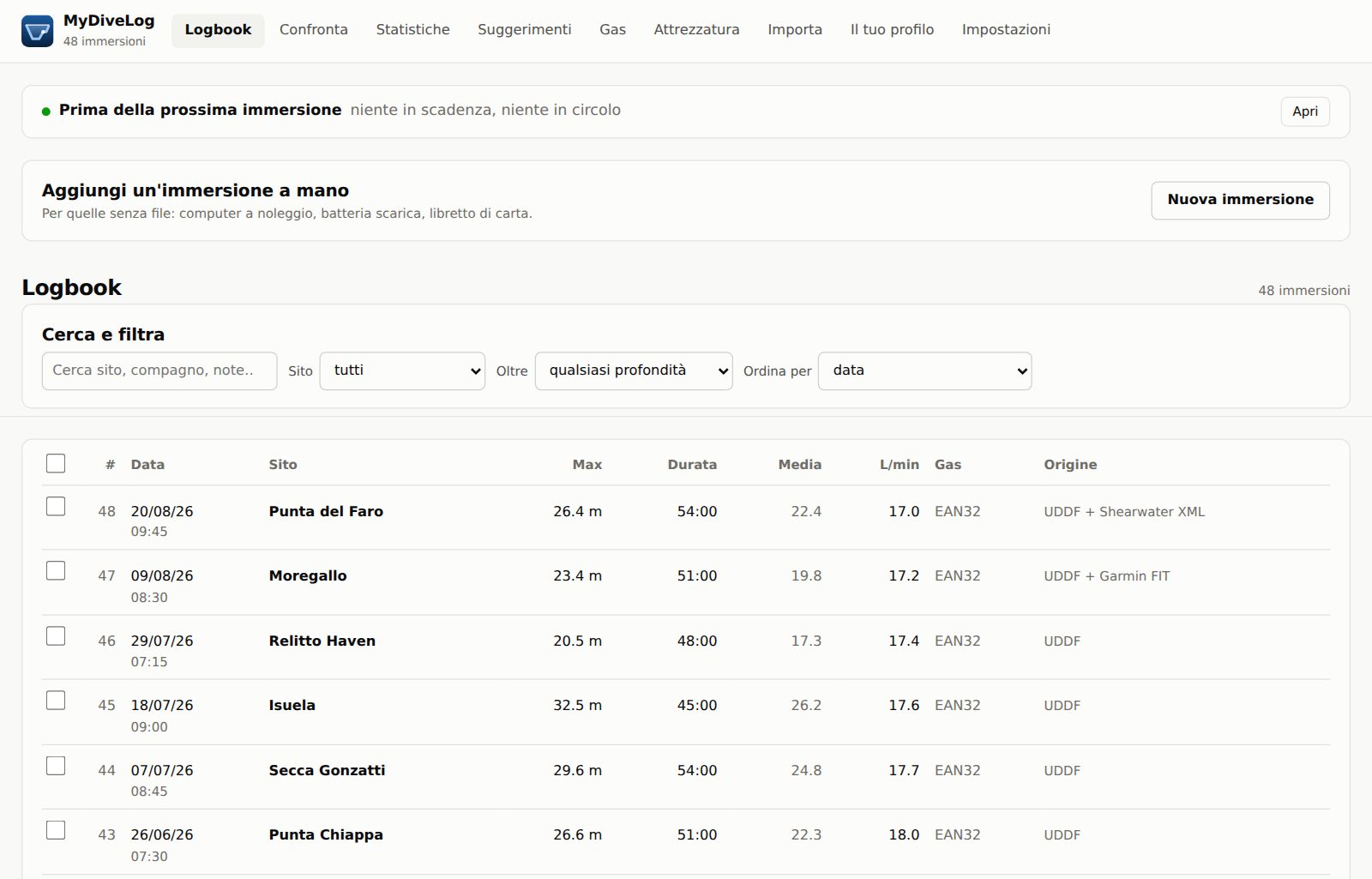
Task: Tick the select-all checkbox in table header
Action: click(x=56, y=463)
